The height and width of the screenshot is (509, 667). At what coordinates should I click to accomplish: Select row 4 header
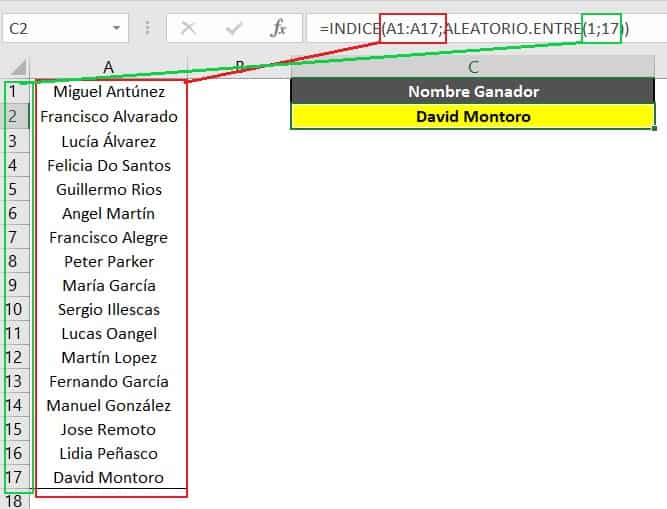pos(15,165)
